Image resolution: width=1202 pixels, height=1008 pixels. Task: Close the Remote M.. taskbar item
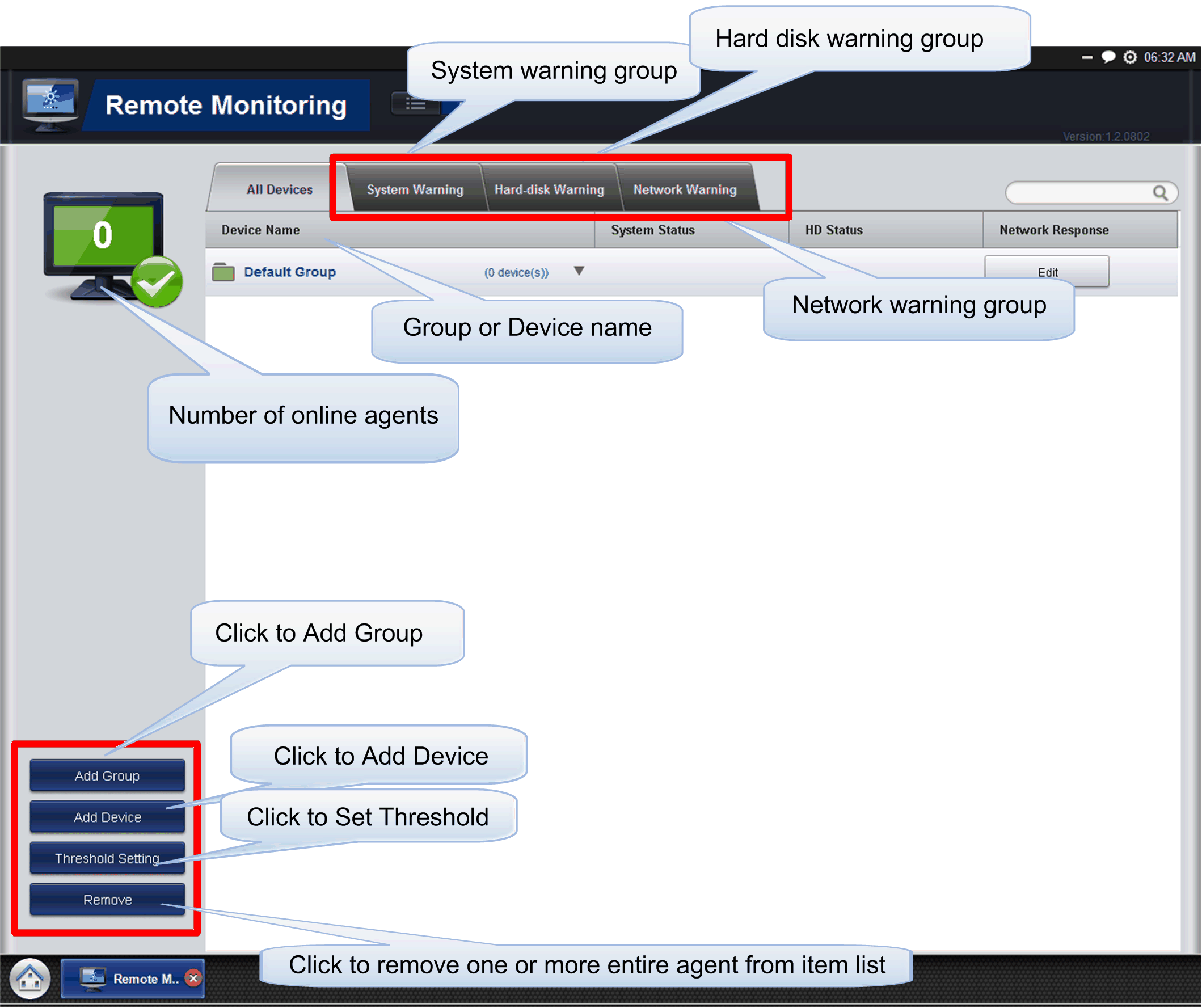tap(193, 979)
